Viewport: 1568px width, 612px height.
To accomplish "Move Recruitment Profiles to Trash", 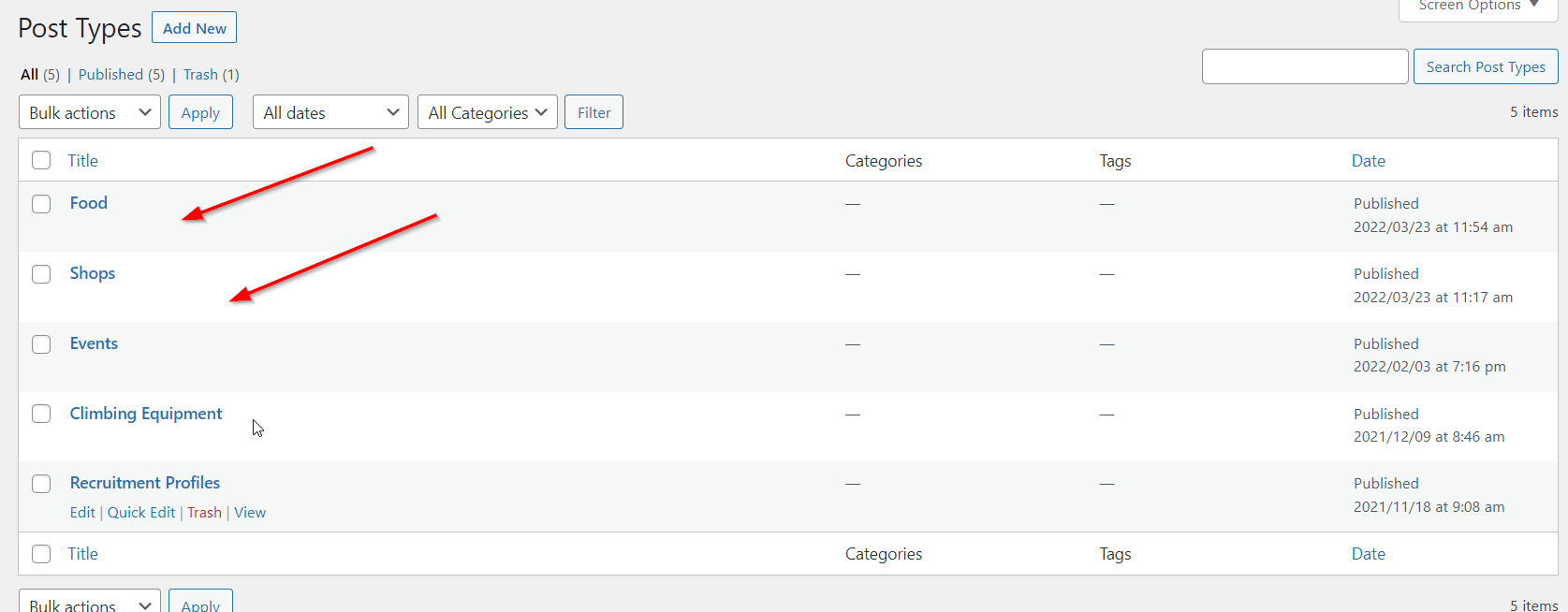I will 204,513.
